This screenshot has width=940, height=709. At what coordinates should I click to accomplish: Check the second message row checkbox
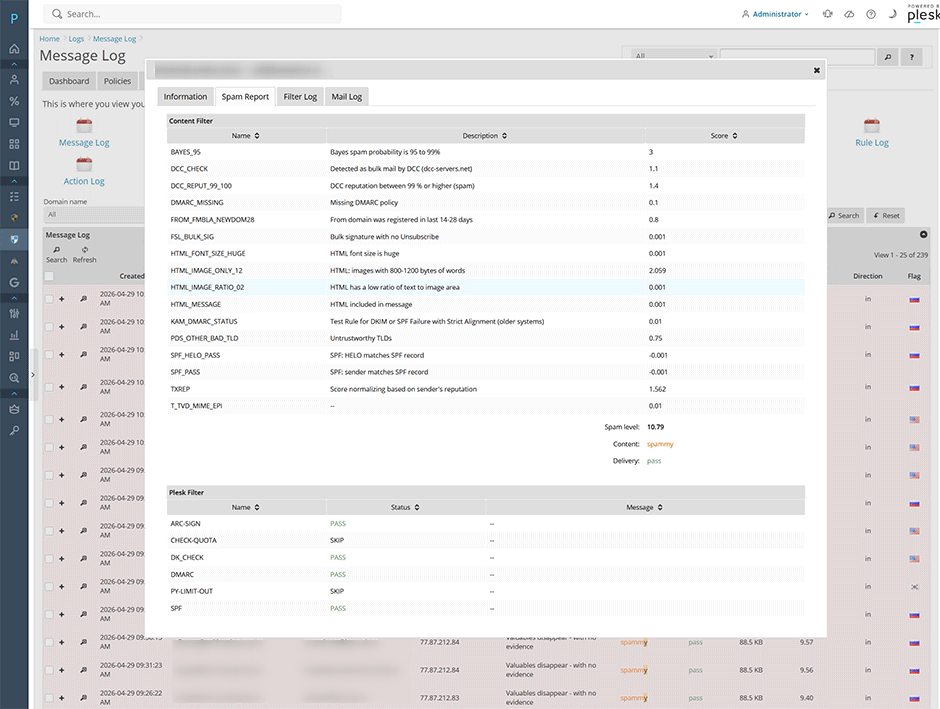click(x=49, y=327)
